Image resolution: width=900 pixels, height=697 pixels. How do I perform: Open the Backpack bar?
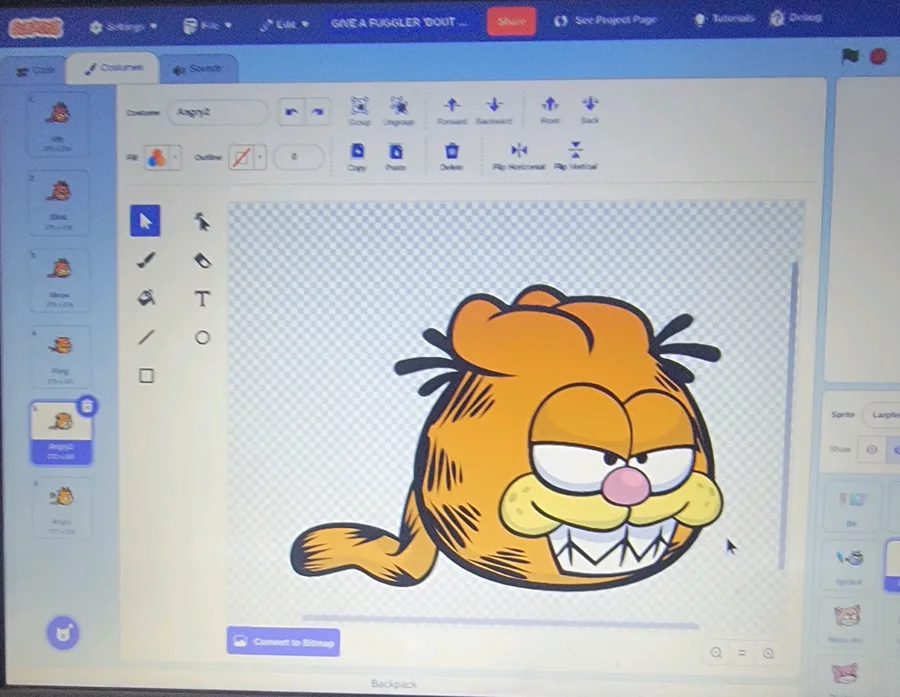[394, 684]
